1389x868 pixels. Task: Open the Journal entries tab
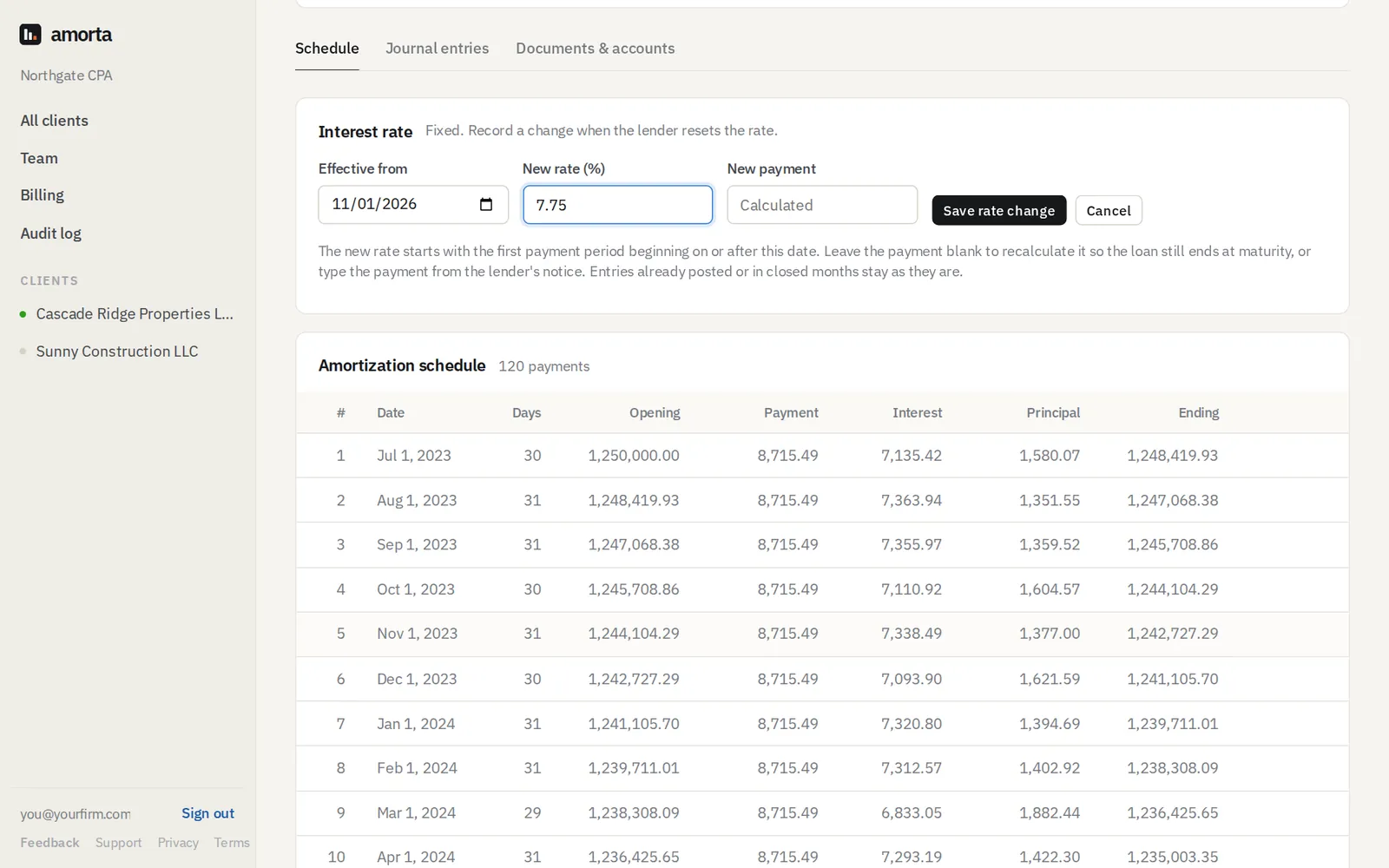(x=437, y=49)
